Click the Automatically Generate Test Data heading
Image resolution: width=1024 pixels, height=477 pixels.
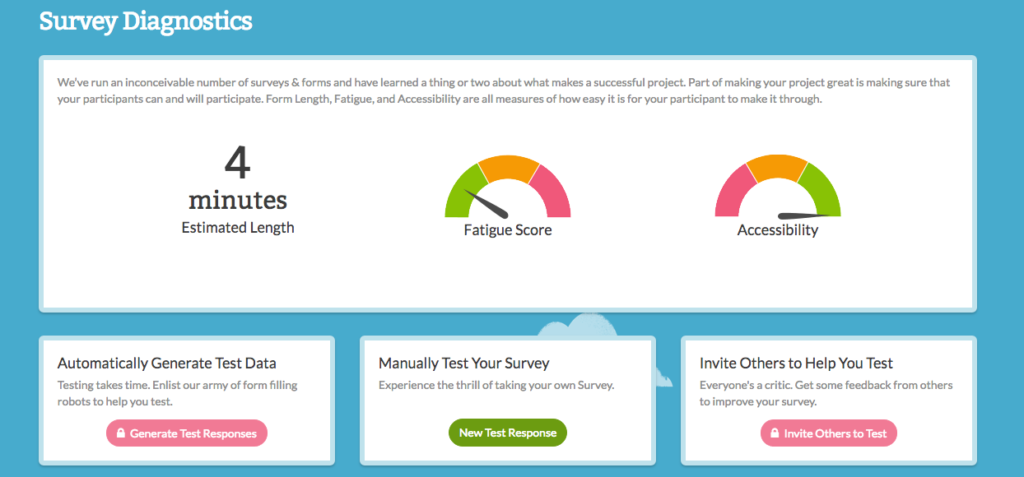pyautogui.click(x=167, y=363)
